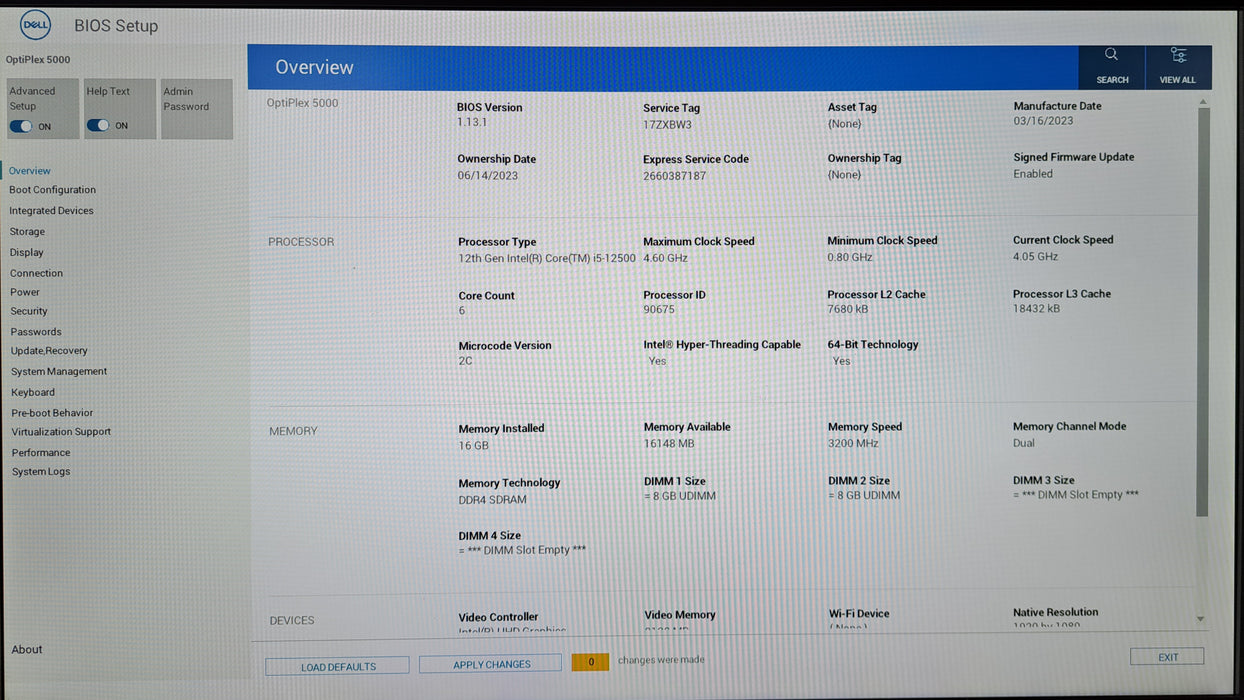Click the vertical scrollbar thumb
This screenshot has width=1244, height=700.
(1202, 312)
